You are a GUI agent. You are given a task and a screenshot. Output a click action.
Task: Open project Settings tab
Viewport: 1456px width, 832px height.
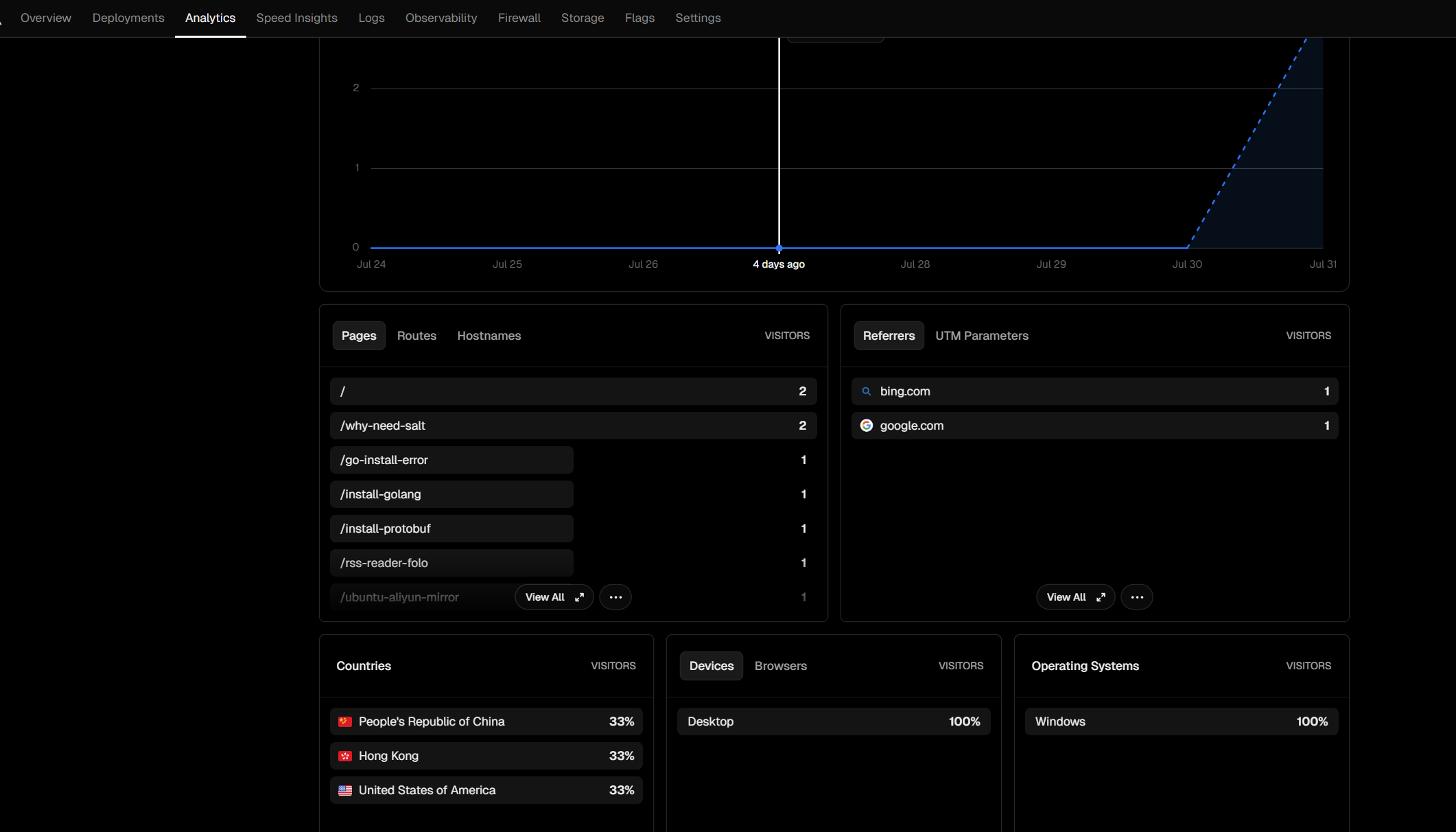pos(698,18)
